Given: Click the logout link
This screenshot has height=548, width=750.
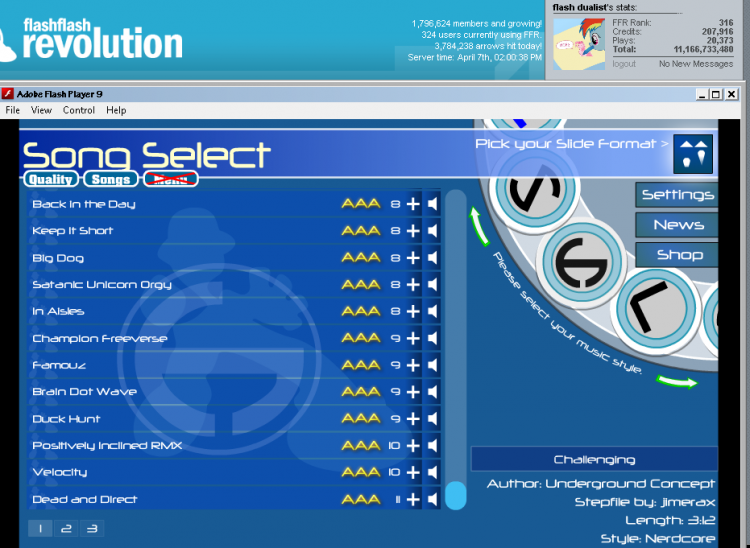Looking at the screenshot, I should [x=624, y=64].
